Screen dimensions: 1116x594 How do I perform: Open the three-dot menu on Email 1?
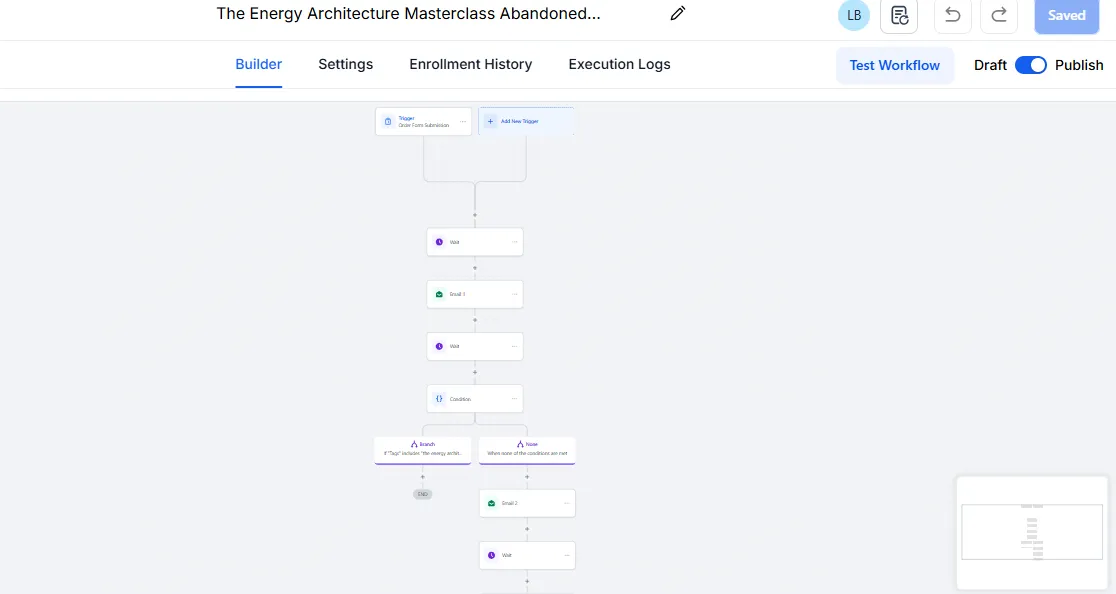515,294
